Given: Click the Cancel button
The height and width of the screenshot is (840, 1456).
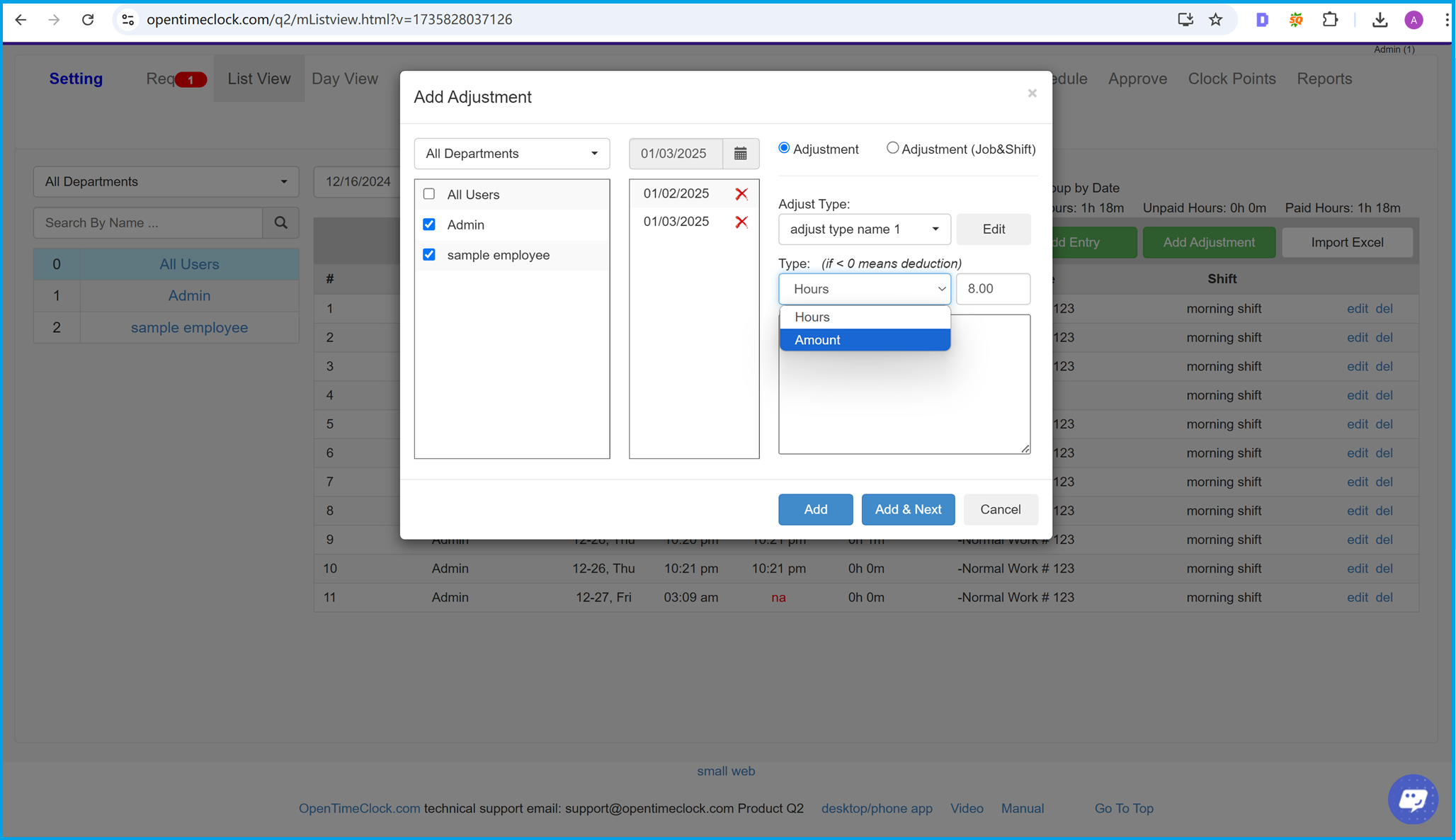Looking at the screenshot, I should [1001, 510].
